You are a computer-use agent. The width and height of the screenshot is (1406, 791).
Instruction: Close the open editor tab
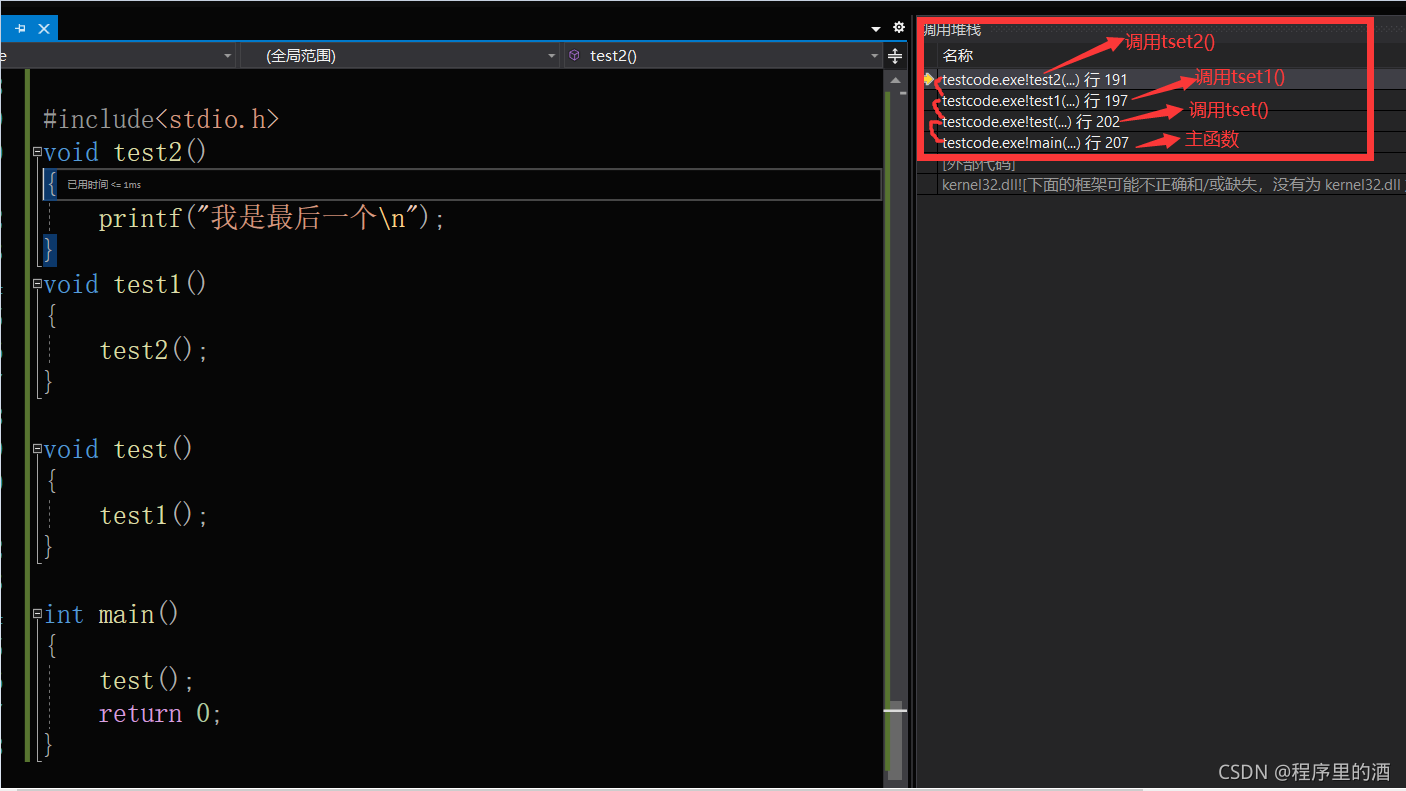[x=44, y=29]
